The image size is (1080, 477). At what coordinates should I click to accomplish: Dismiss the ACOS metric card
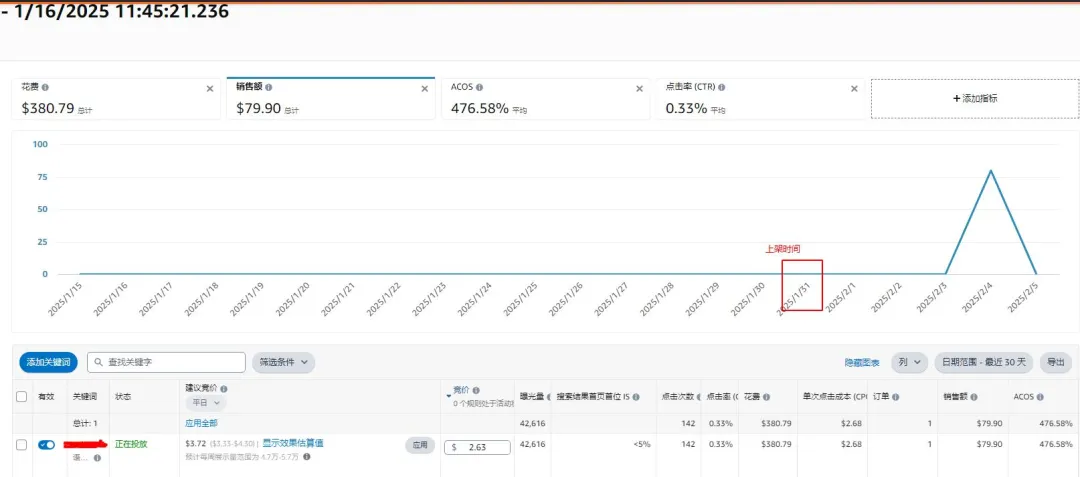(x=639, y=89)
